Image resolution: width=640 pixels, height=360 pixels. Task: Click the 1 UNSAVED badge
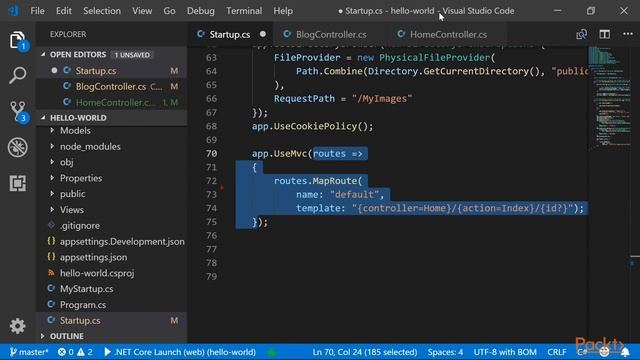point(132,55)
